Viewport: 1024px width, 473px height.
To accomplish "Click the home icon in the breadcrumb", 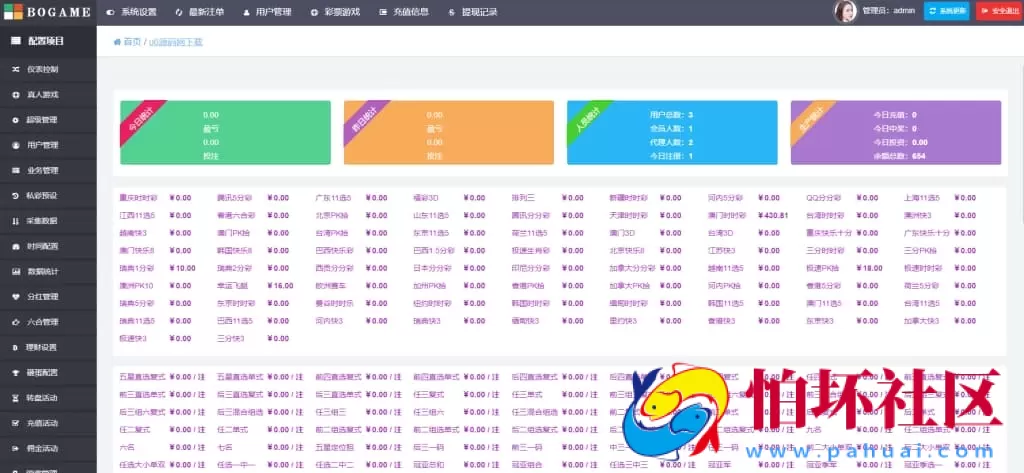I will [x=117, y=42].
